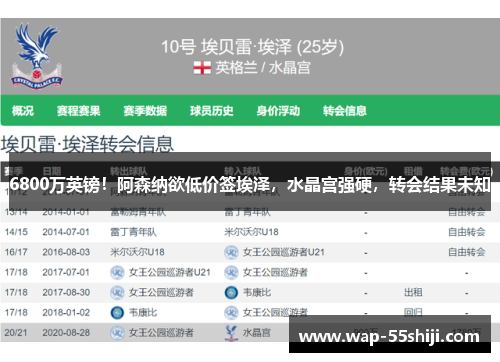Screen dimensions: 500x362
Task: Click 韦康比 destination in the 2017-08-30 row
Action: tap(257, 292)
